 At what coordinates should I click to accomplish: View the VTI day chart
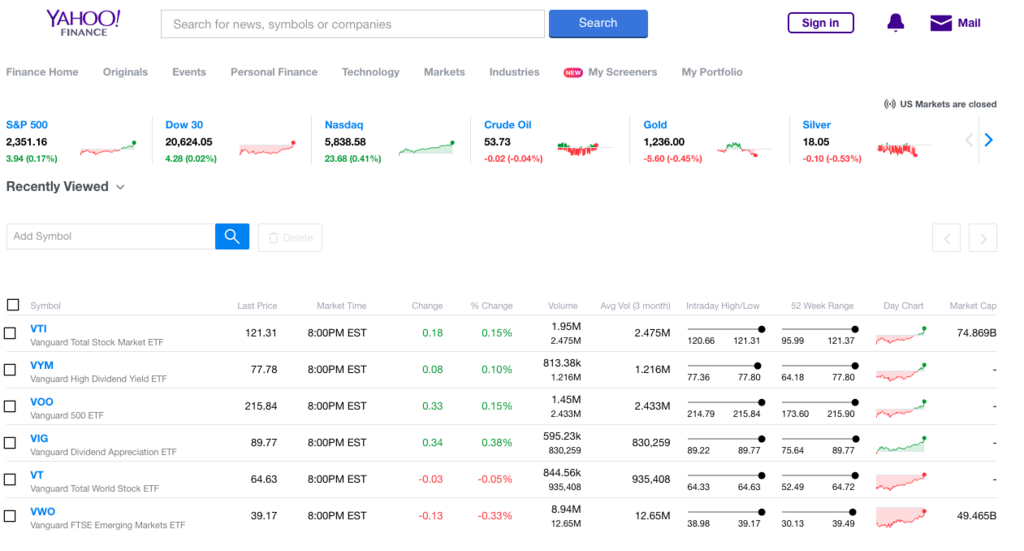point(901,335)
